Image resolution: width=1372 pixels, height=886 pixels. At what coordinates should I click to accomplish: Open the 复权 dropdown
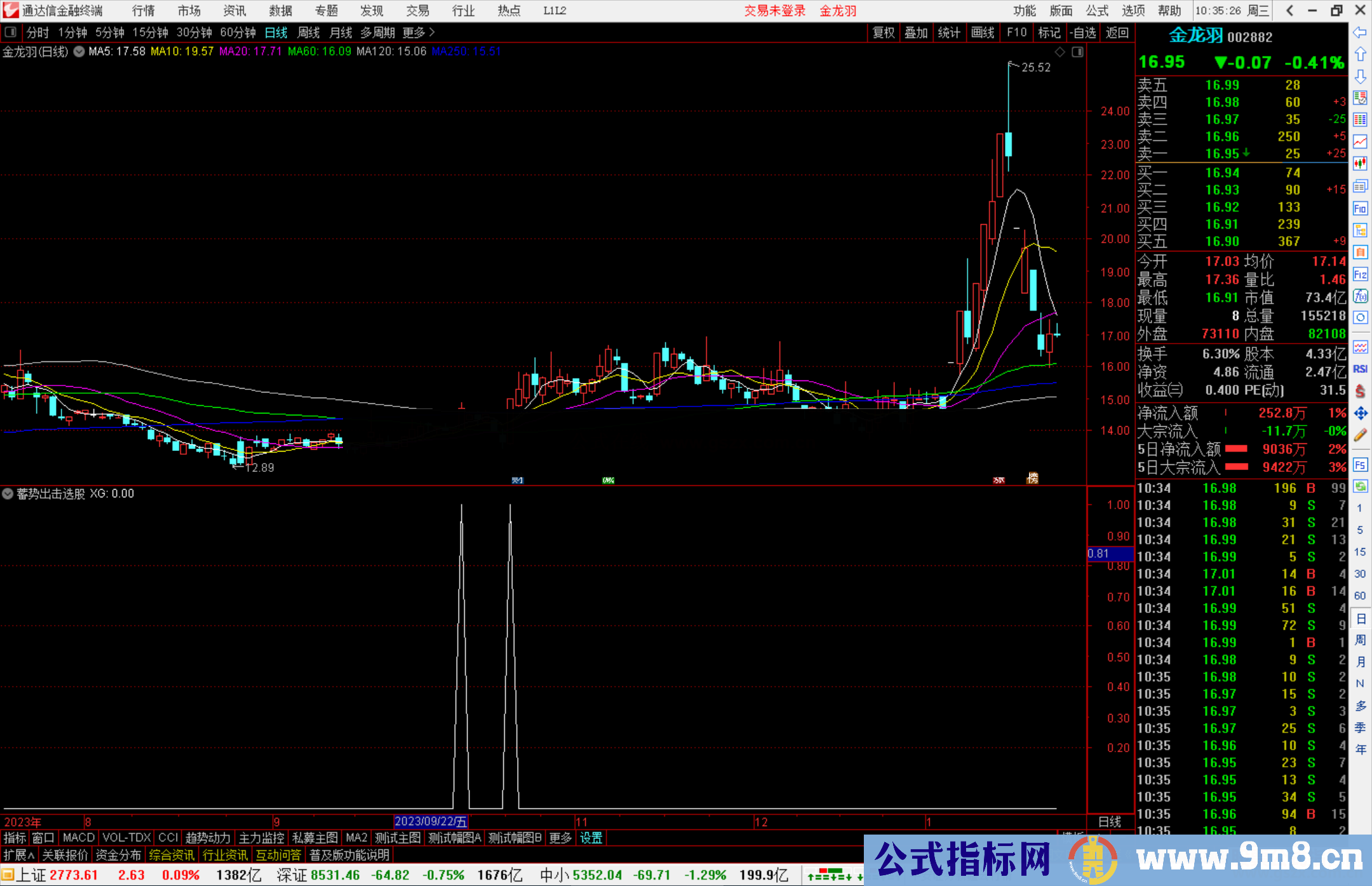tap(884, 32)
